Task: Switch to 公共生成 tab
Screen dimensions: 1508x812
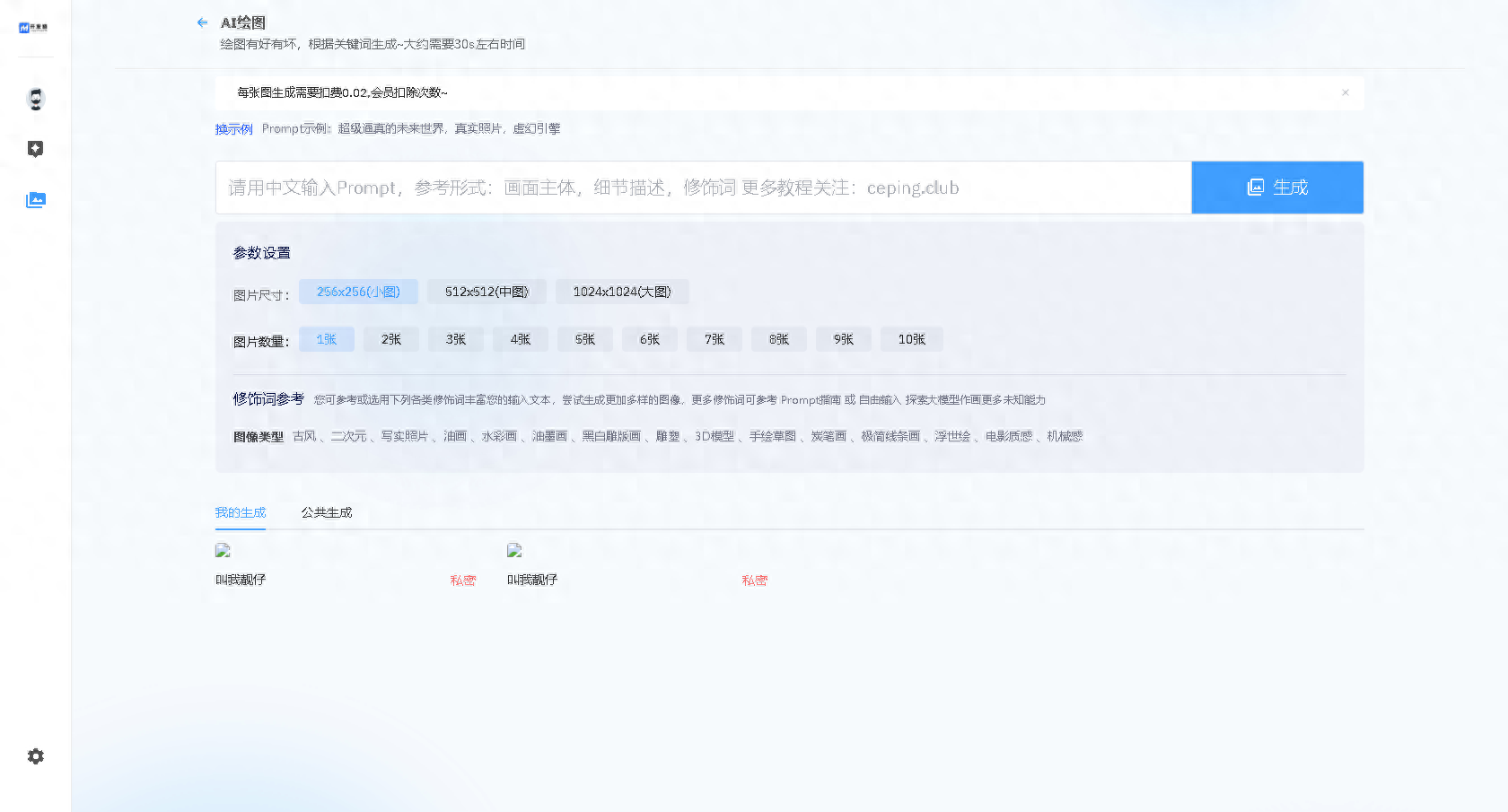Action: tap(327, 512)
